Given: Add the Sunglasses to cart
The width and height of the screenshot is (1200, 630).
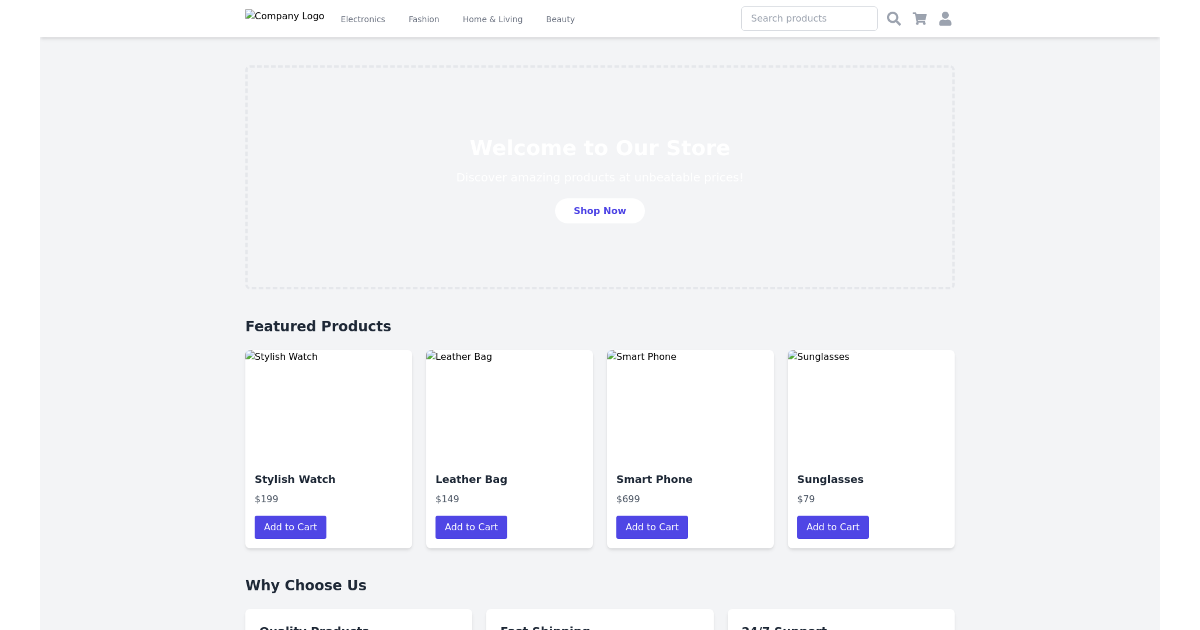Looking at the screenshot, I should 832,527.
